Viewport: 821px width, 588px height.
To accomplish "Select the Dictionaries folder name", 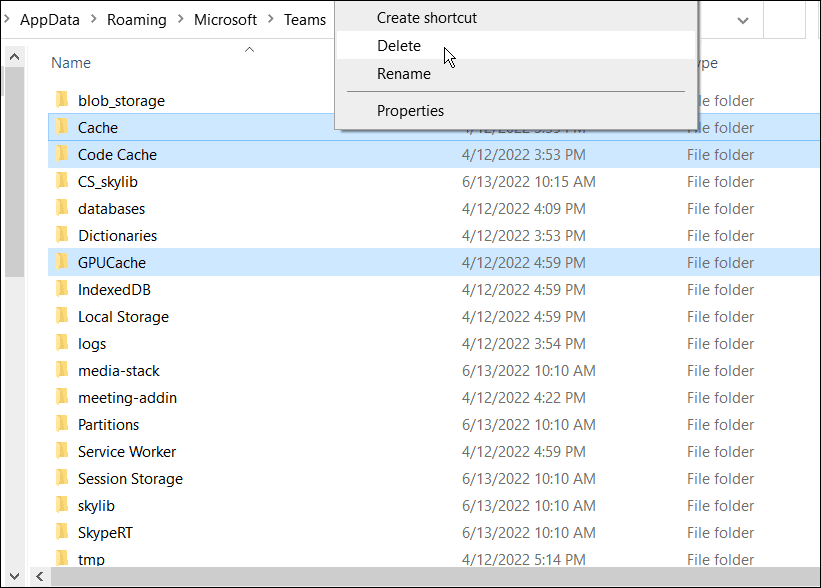I will (117, 236).
